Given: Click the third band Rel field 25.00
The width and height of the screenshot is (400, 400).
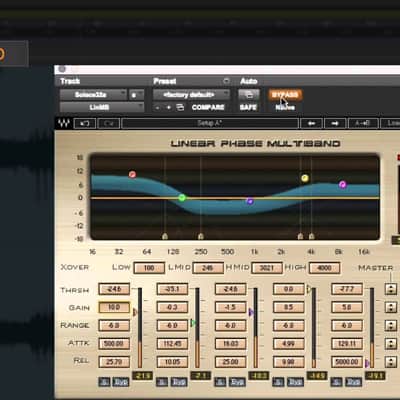Looking at the screenshot, I should [x=231, y=362].
